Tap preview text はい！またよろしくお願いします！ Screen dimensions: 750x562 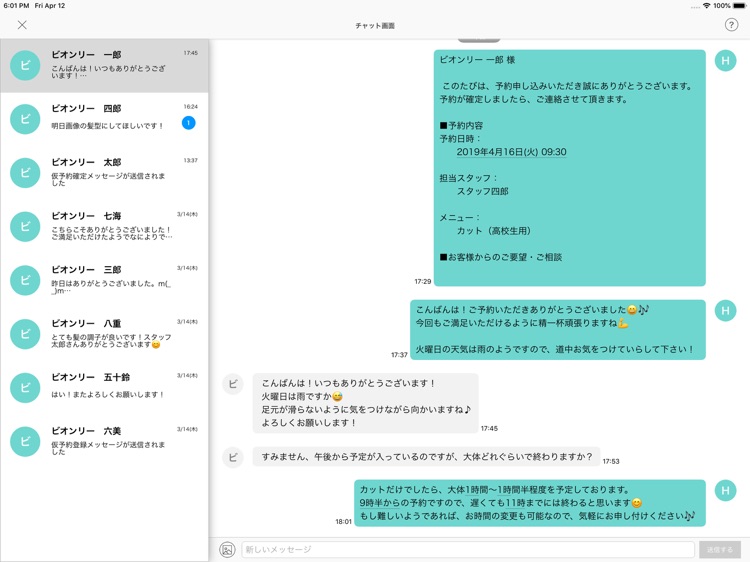(108, 395)
